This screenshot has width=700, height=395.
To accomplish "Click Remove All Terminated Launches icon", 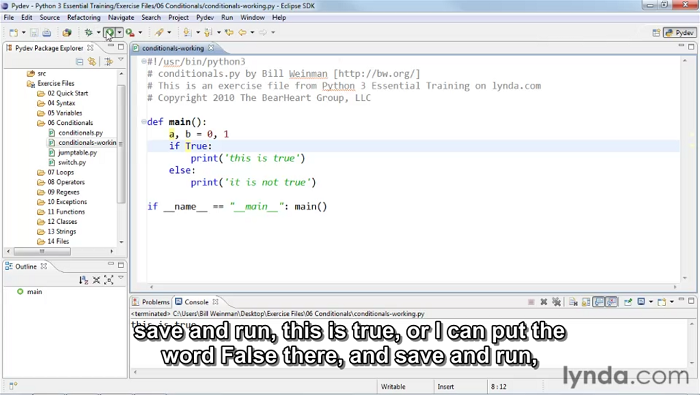I will (x=556, y=302).
